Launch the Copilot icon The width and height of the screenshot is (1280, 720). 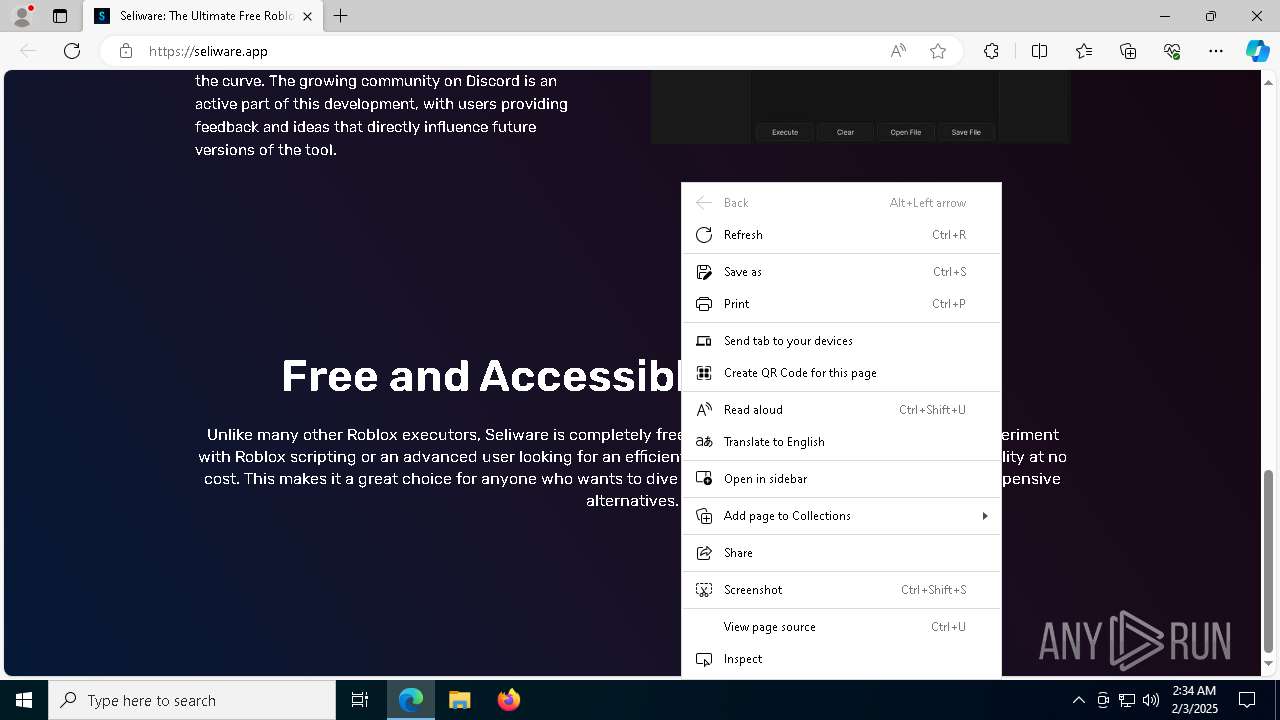[x=1257, y=51]
